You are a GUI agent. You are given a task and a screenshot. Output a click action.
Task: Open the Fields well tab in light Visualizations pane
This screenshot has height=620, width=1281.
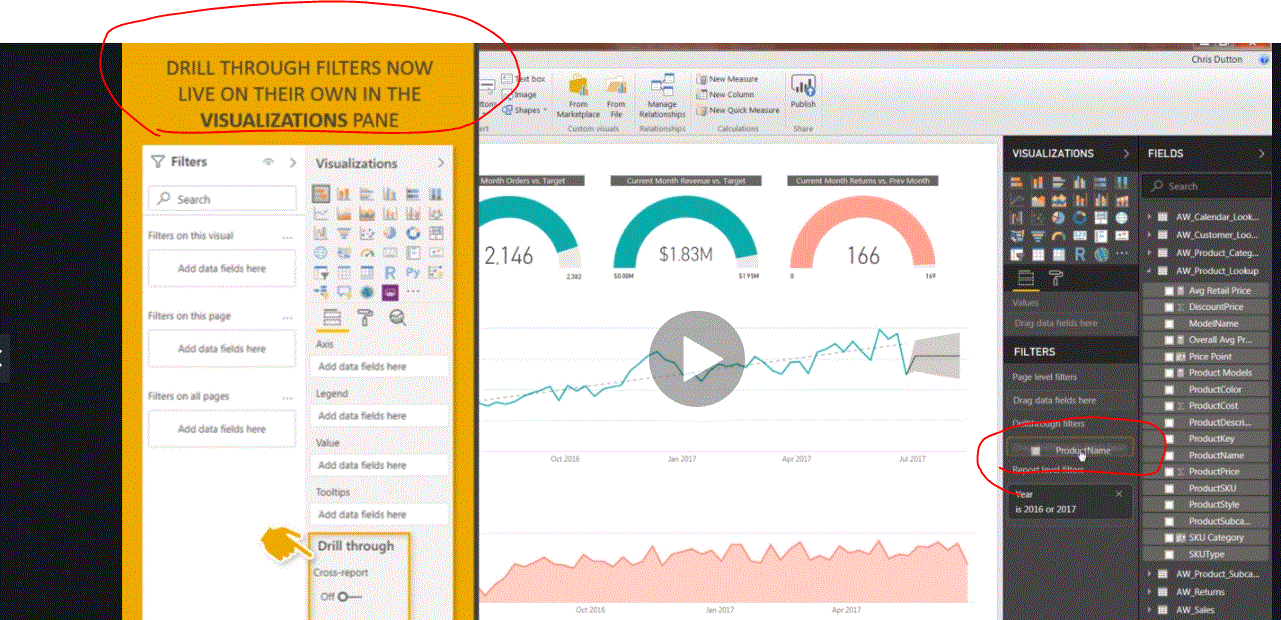coord(332,318)
